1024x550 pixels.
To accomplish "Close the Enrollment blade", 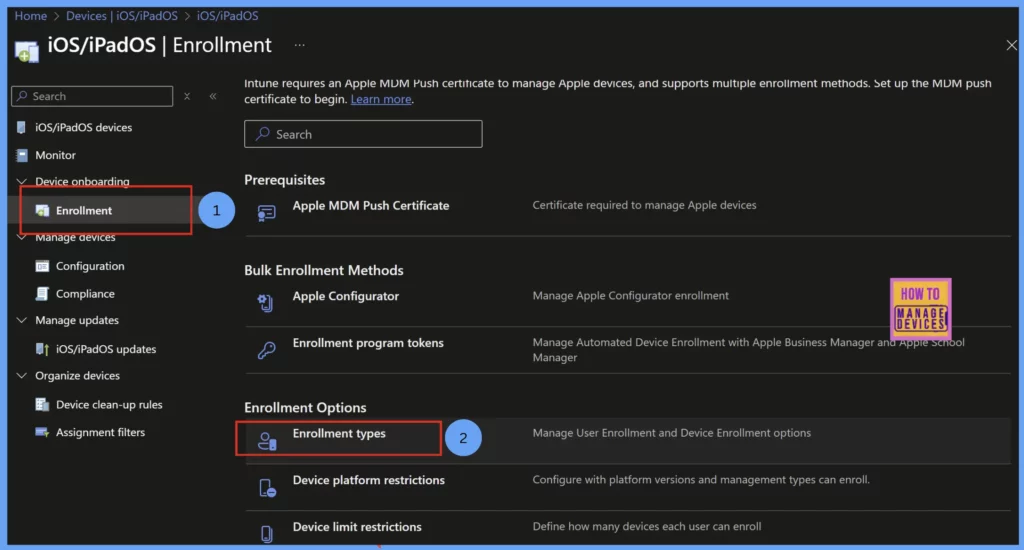I will 1011,45.
